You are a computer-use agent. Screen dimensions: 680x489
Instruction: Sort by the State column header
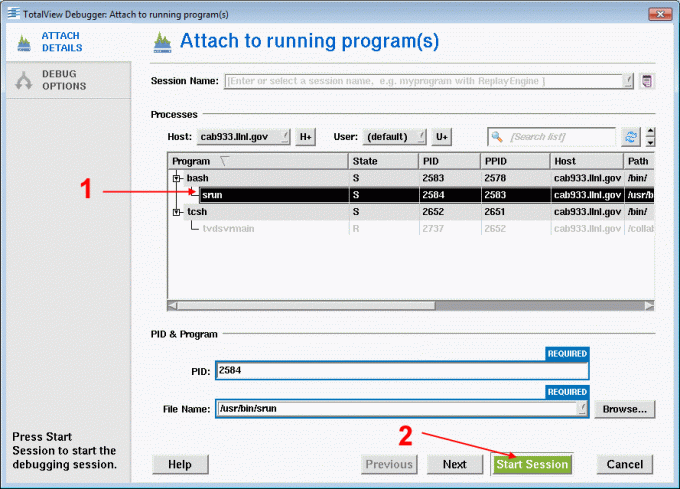383,161
